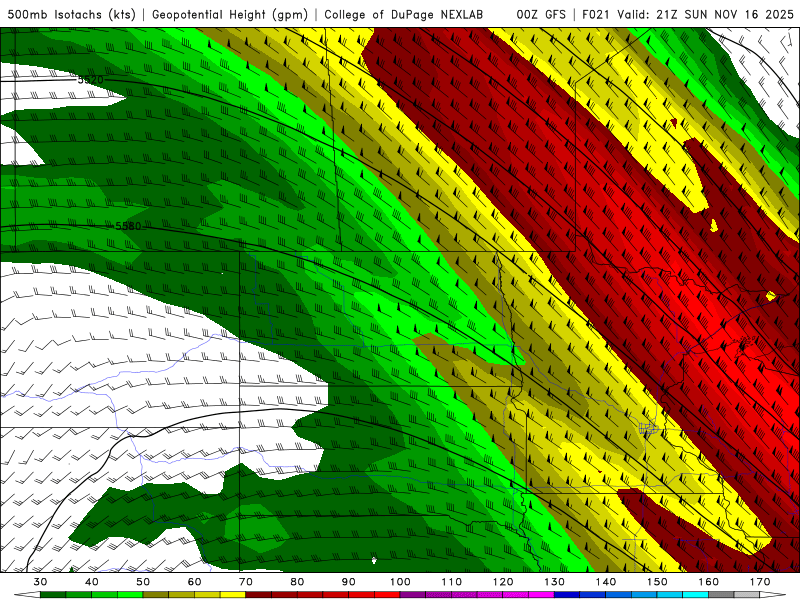Click the 160 label on the color scale

pos(709,582)
